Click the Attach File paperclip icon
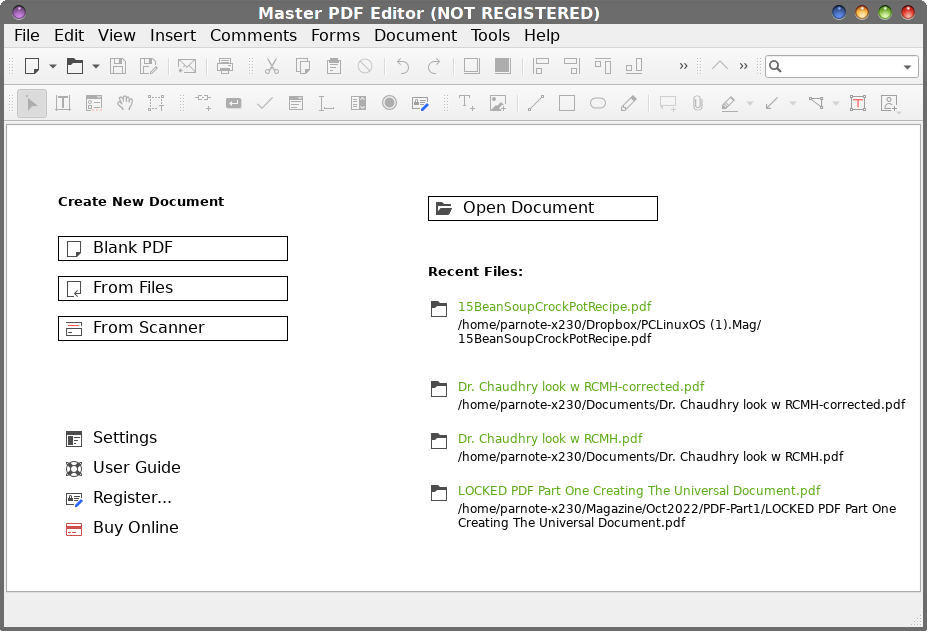 point(698,103)
